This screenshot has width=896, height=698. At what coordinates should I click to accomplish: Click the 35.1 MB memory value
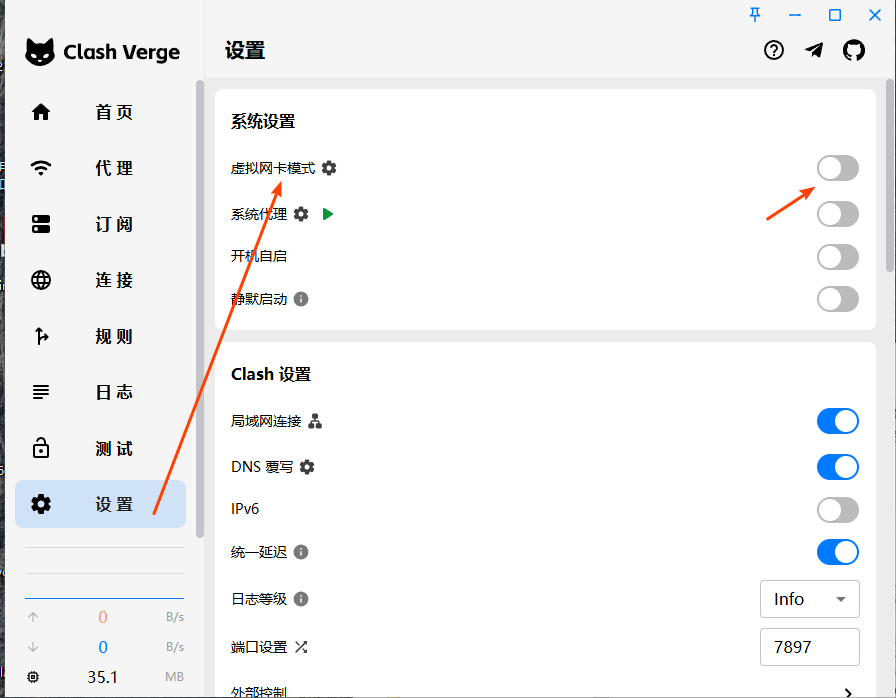tap(102, 677)
